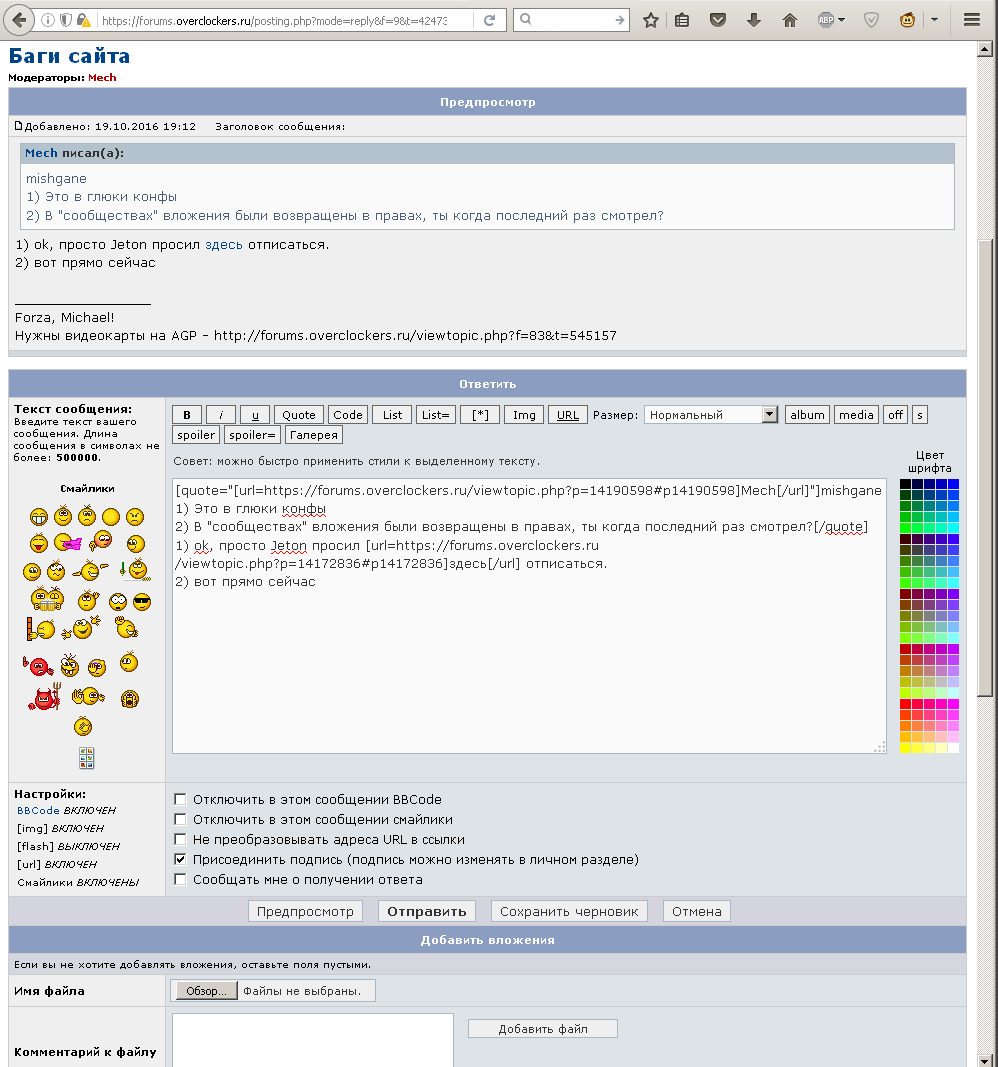Focus the browser search box
The width and height of the screenshot is (998, 1067).
point(571,20)
